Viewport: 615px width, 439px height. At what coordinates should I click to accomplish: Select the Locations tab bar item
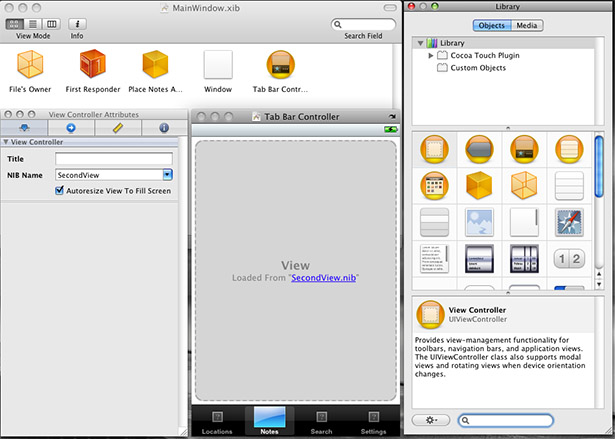[x=217, y=422]
